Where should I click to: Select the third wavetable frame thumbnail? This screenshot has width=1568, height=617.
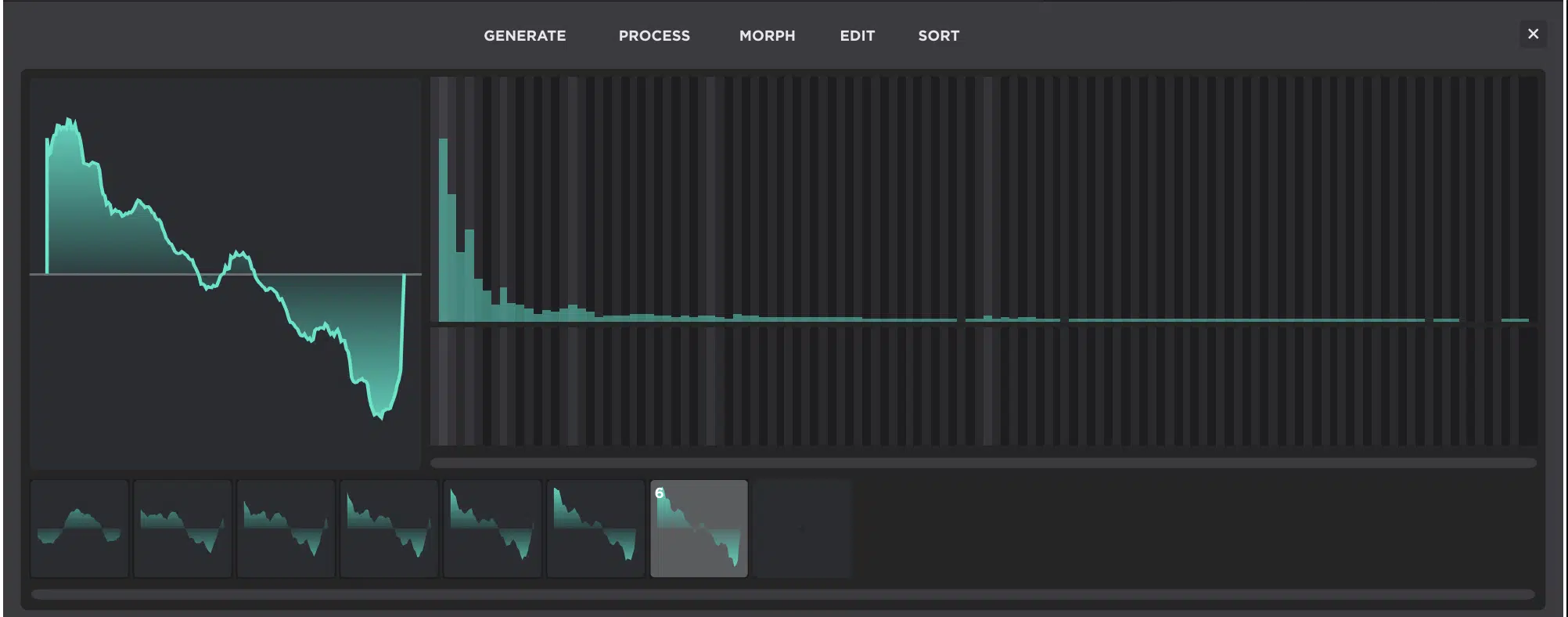286,529
